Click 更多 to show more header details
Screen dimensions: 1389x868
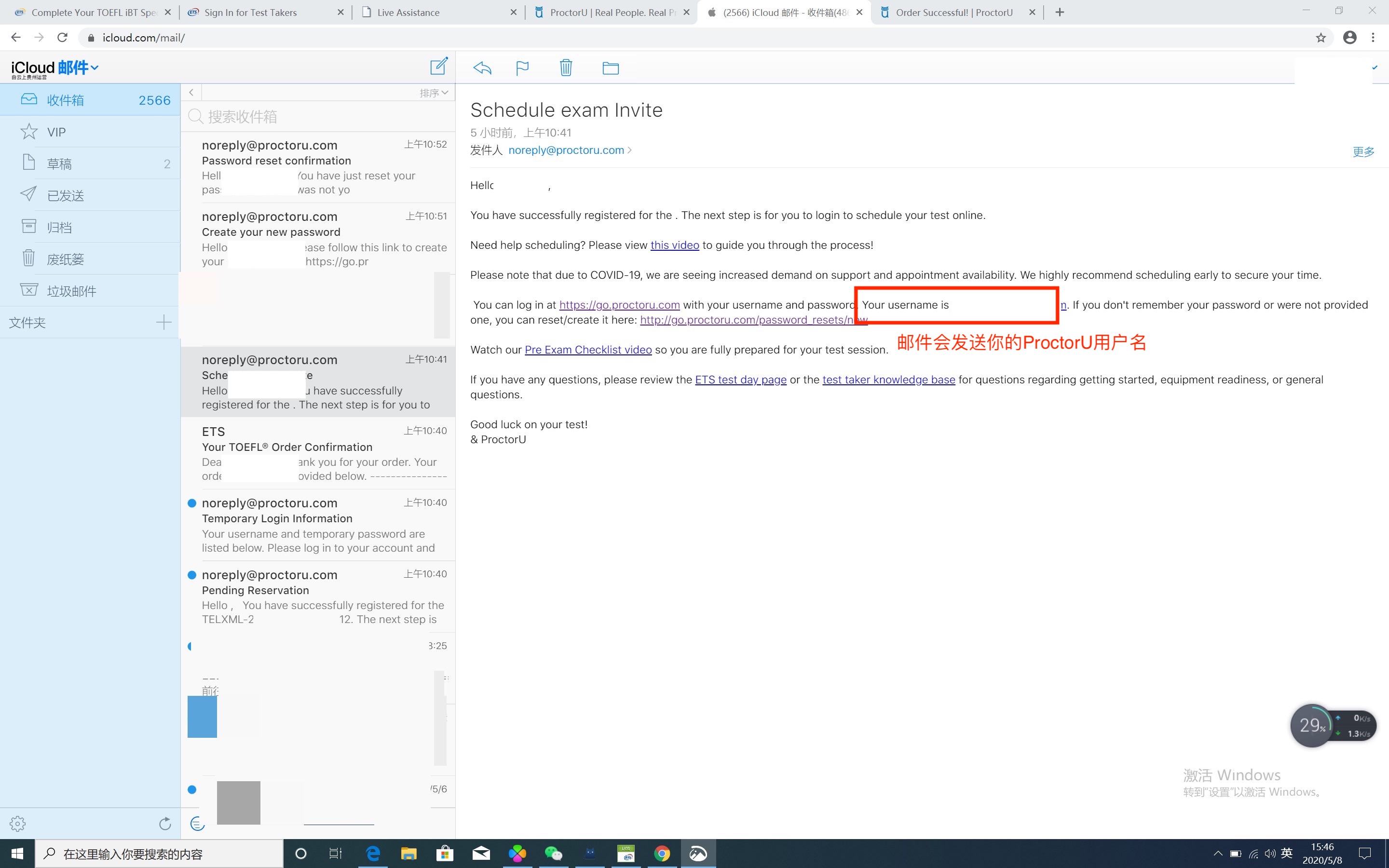[x=1363, y=151]
